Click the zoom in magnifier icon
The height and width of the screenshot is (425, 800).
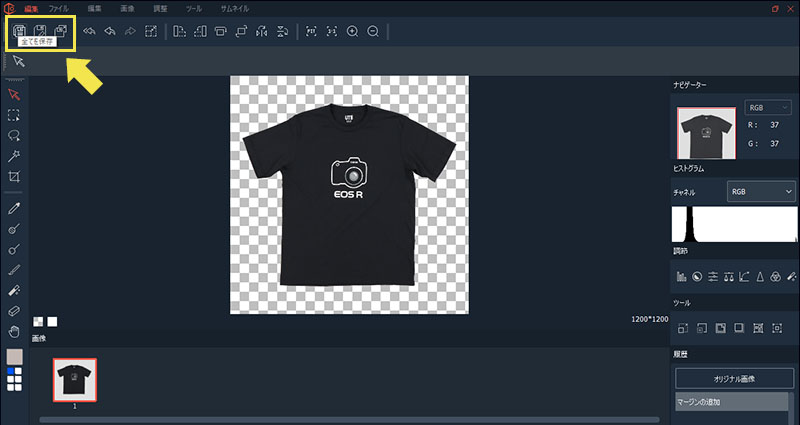352,31
